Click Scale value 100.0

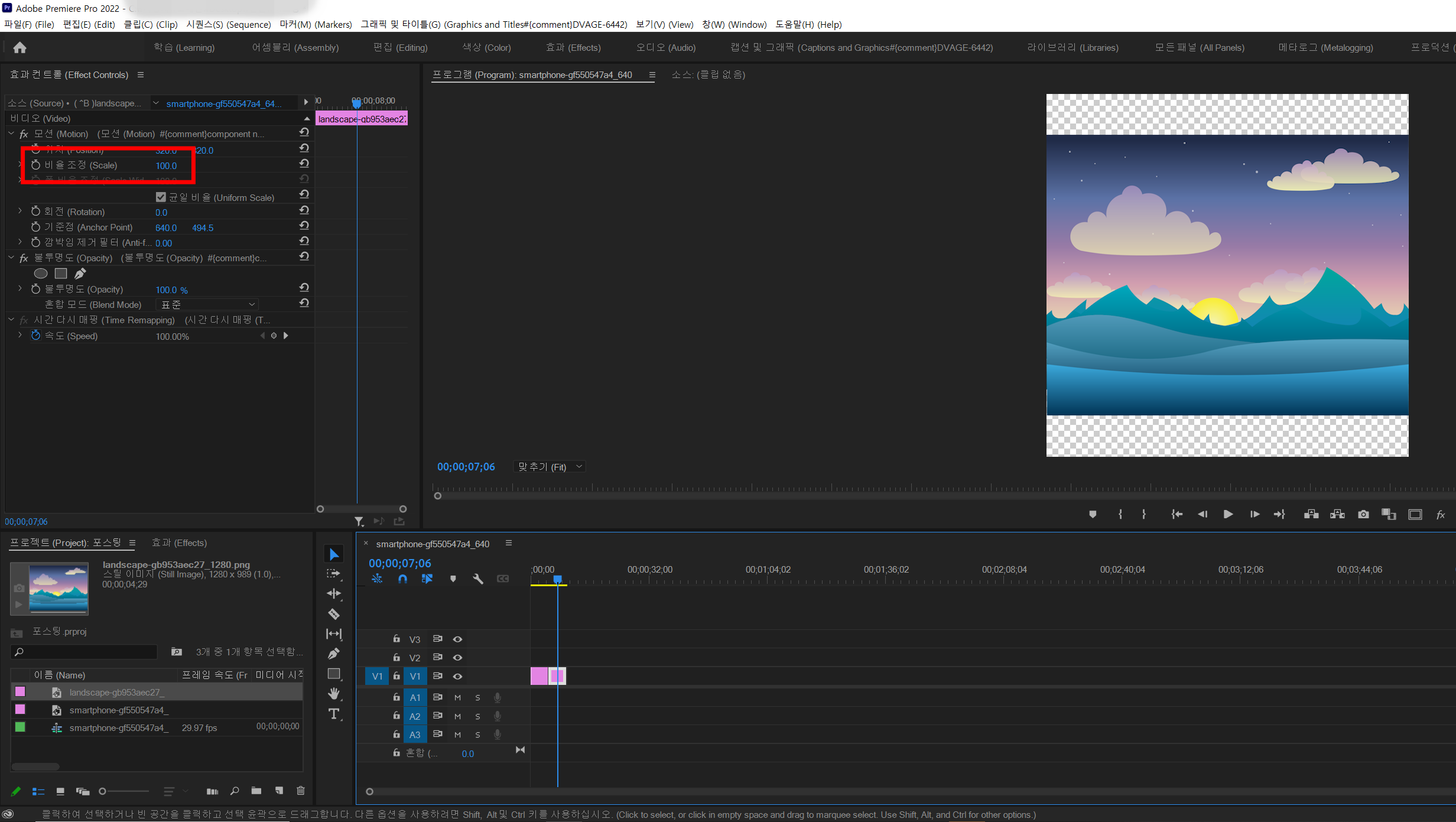coord(166,165)
